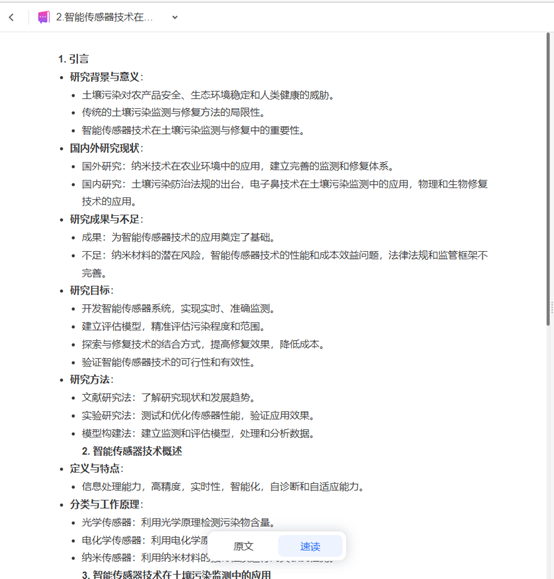Select the bullet 研究背景与意义

(x=106, y=77)
